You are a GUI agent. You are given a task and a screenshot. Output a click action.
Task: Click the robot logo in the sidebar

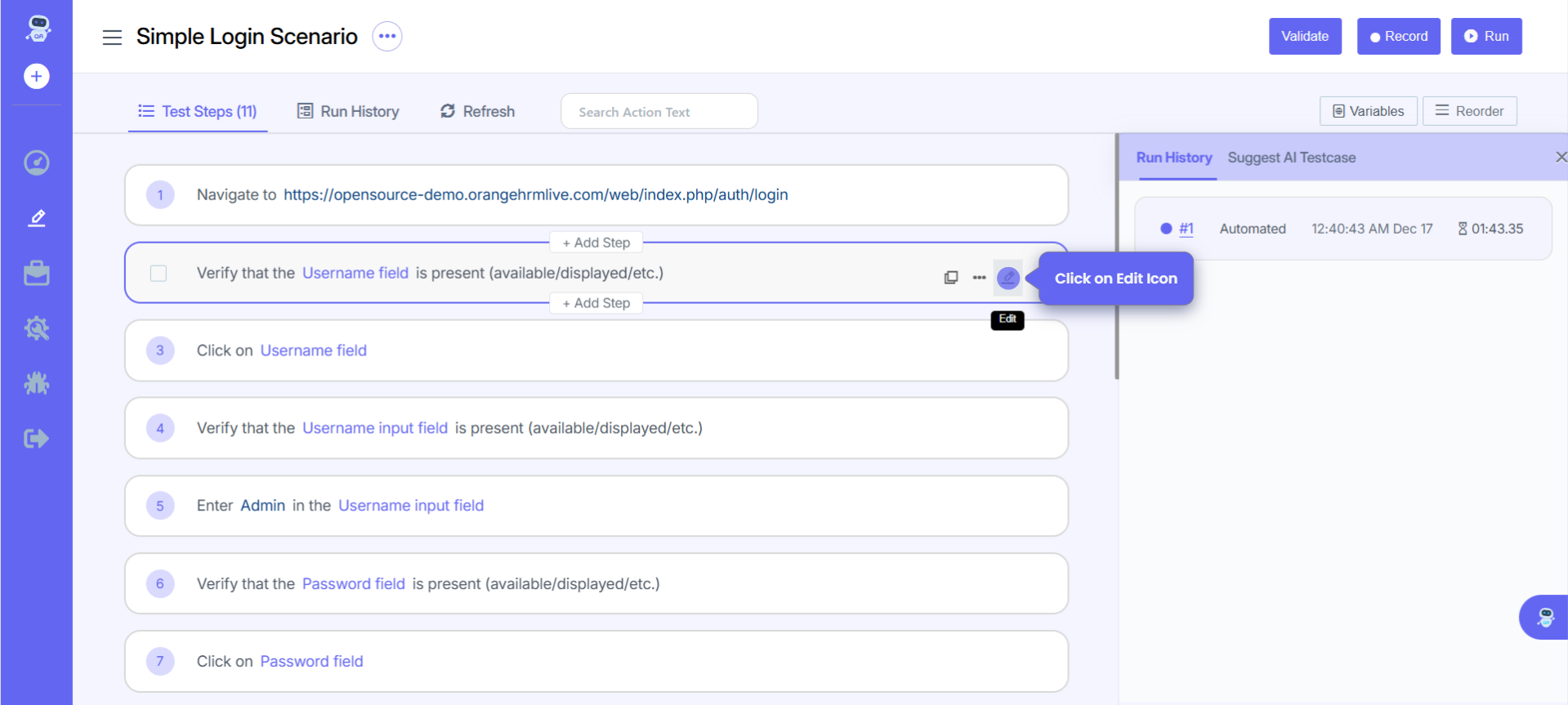coord(38,29)
